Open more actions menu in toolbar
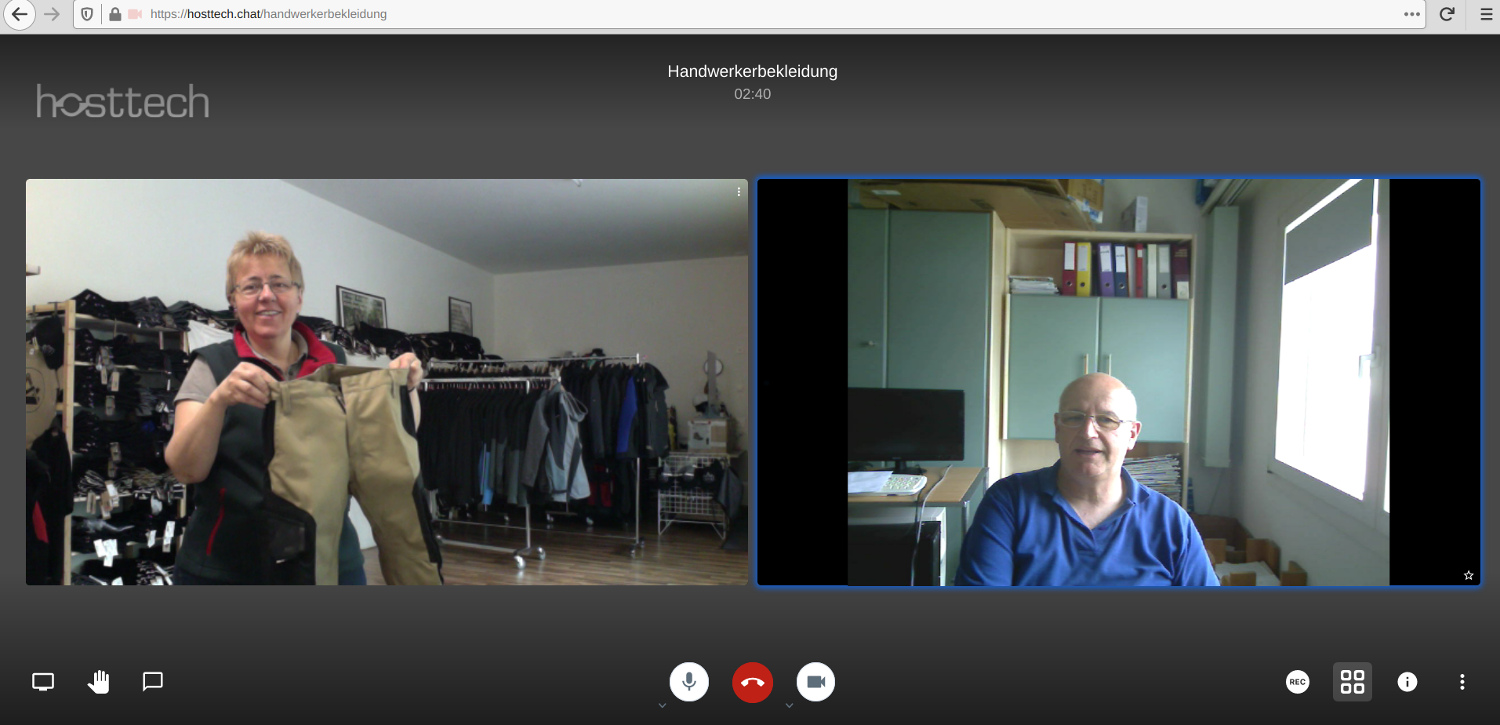This screenshot has height=725, width=1500. pyautogui.click(x=1462, y=682)
